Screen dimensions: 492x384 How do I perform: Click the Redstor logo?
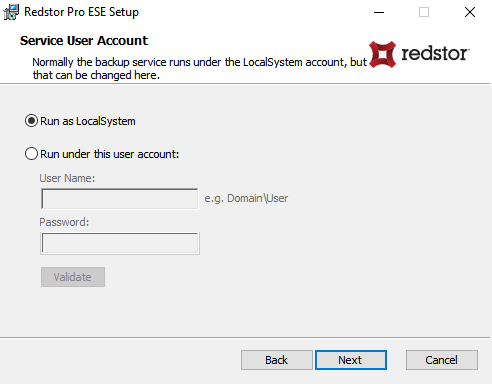[419, 54]
